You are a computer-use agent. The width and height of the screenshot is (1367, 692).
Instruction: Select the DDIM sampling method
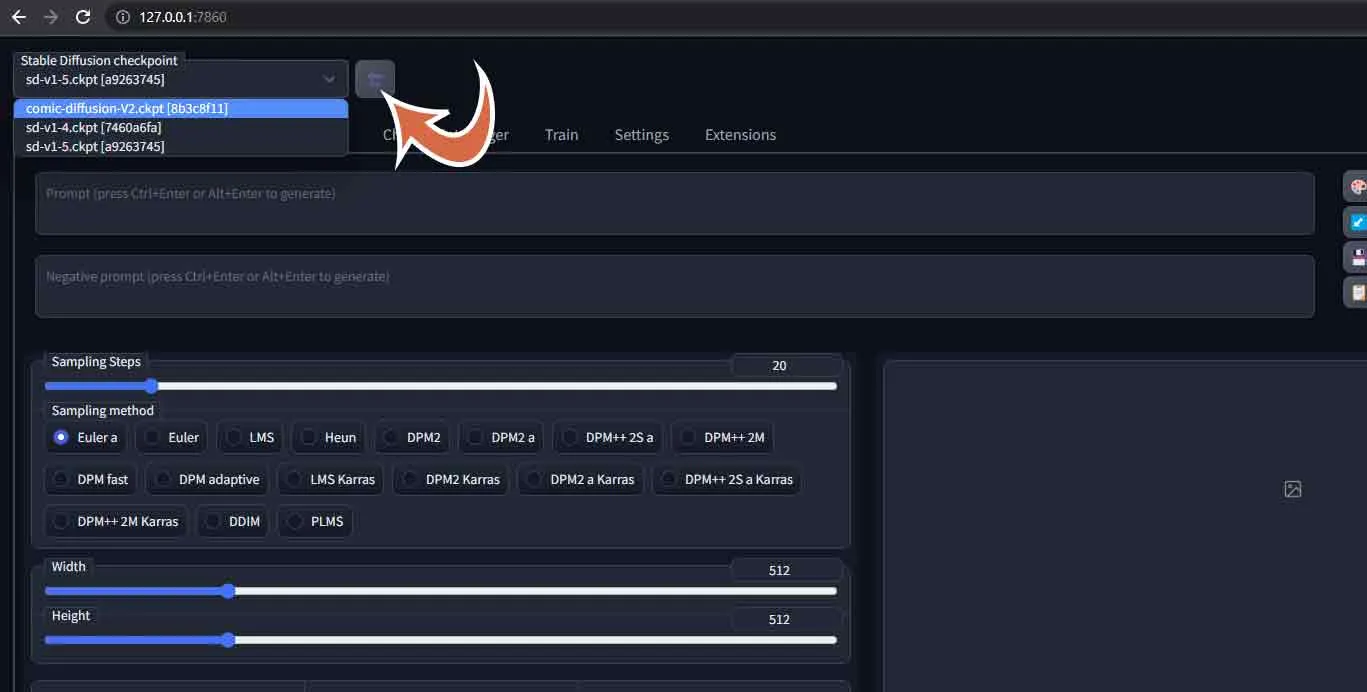232,521
